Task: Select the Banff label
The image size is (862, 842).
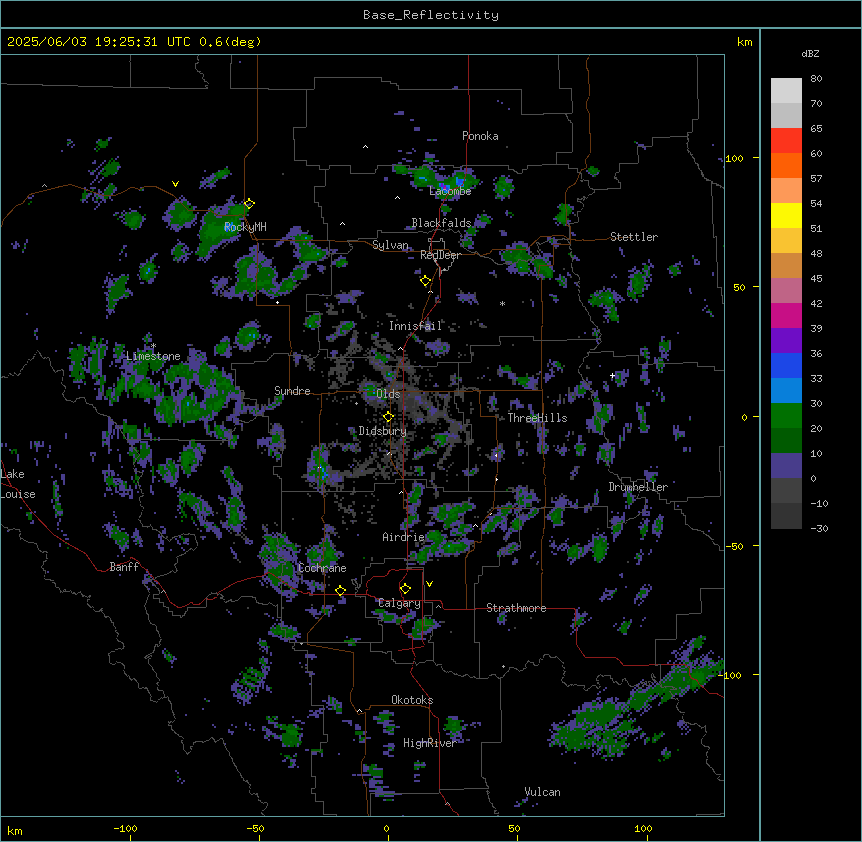Action: tap(124, 567)
